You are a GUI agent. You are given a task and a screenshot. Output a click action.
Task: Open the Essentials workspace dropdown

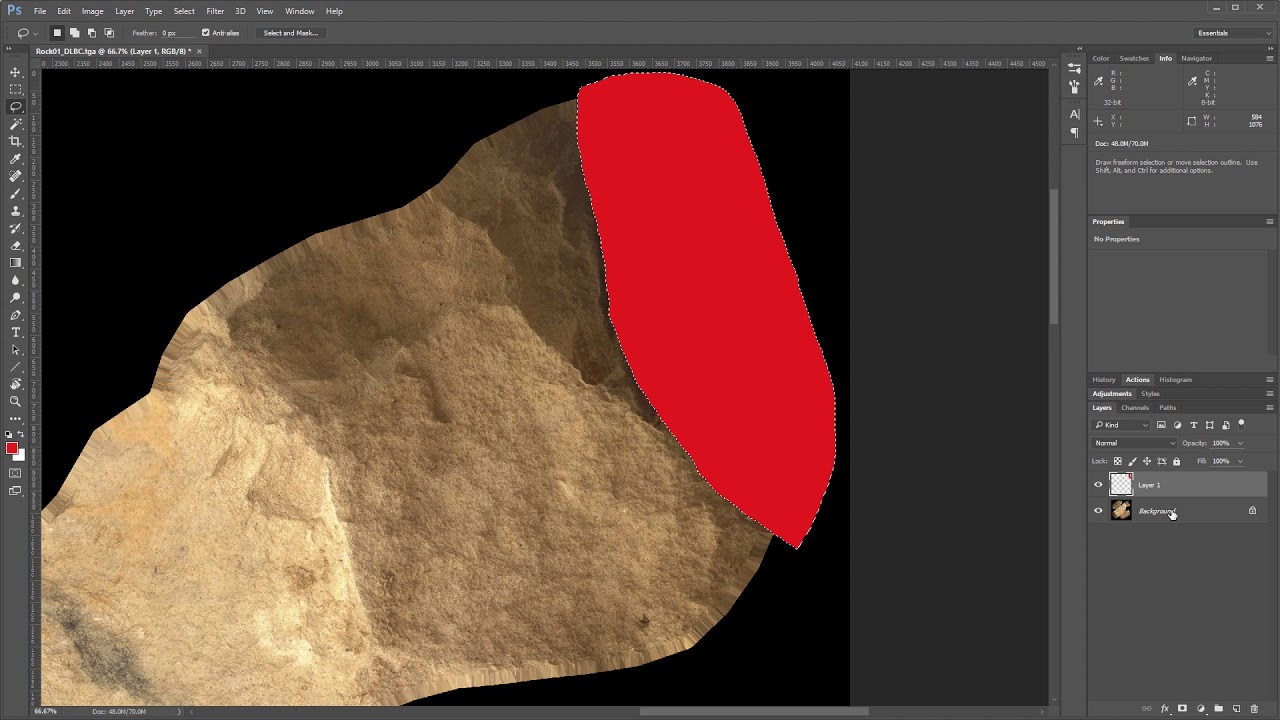pos(1235,33)
